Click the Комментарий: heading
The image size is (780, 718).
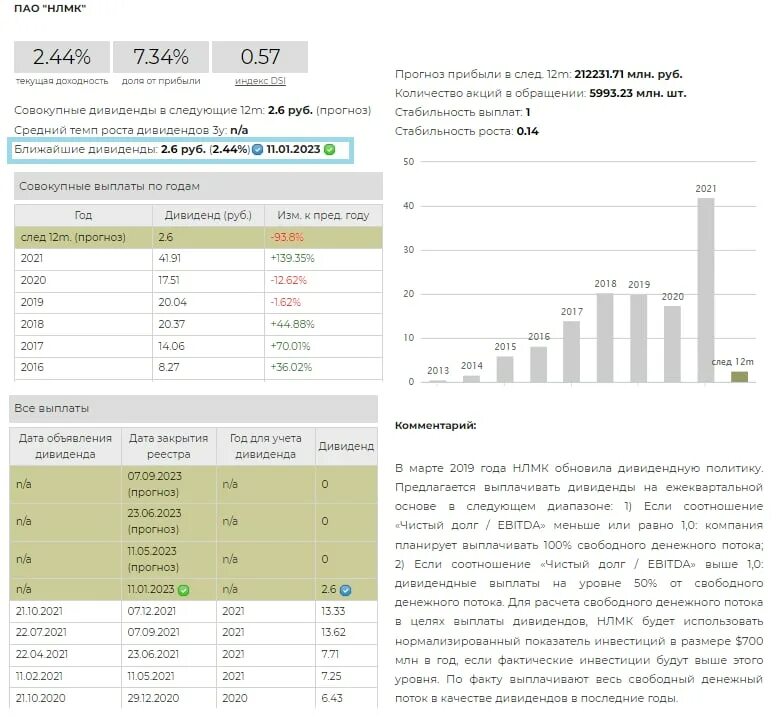click(x=435, y=425)
